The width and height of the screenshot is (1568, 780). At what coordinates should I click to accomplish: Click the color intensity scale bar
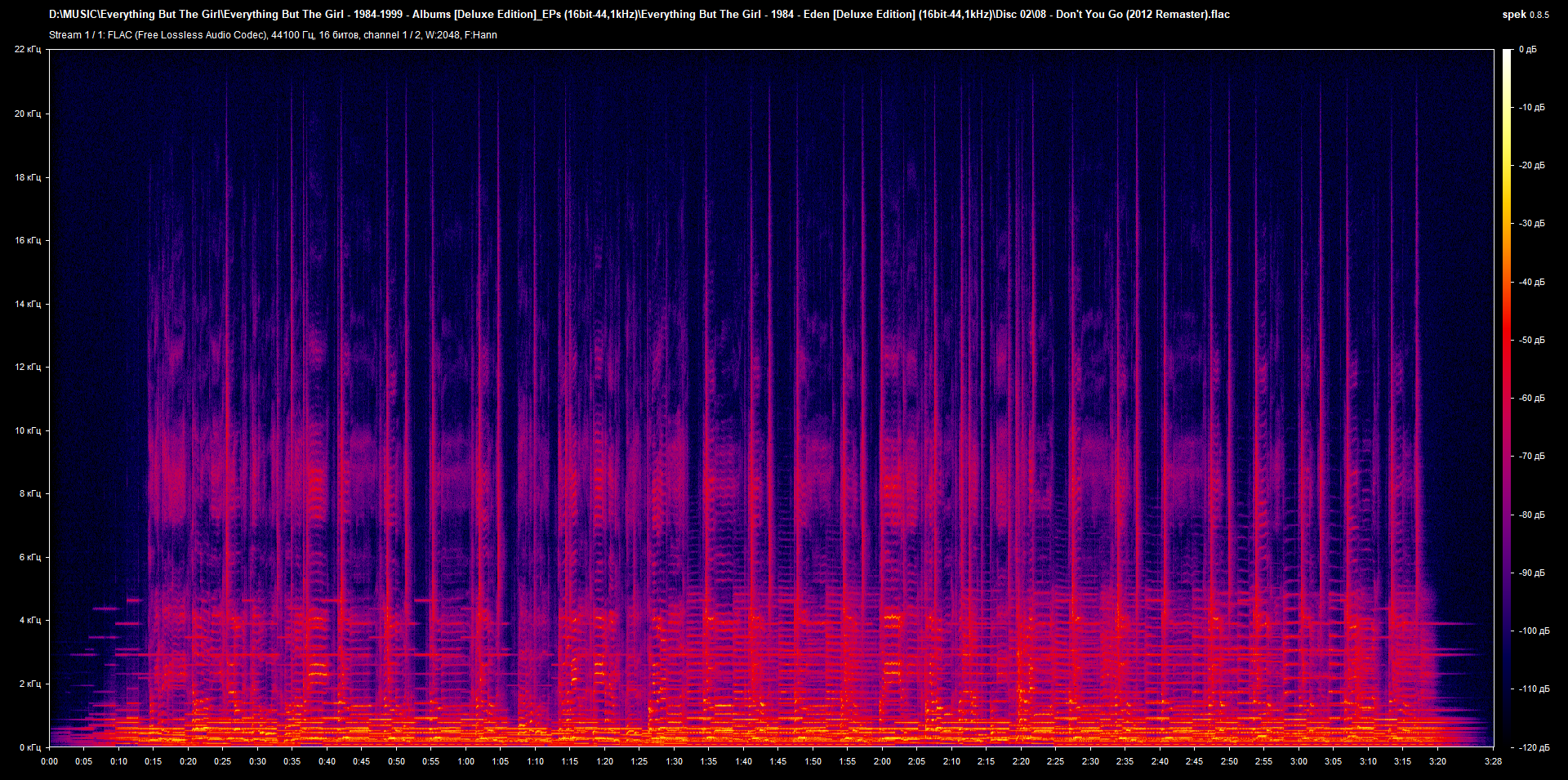1507,398
